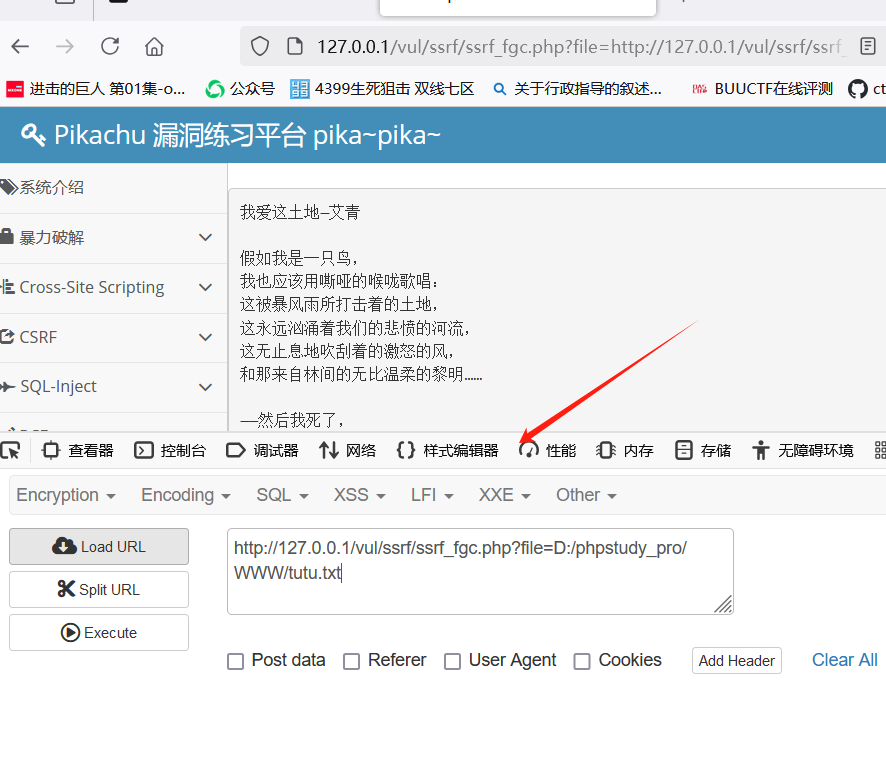This screenshot has height=760, width=886.
Task: Click the Add Header button
Action: [737, 661]
